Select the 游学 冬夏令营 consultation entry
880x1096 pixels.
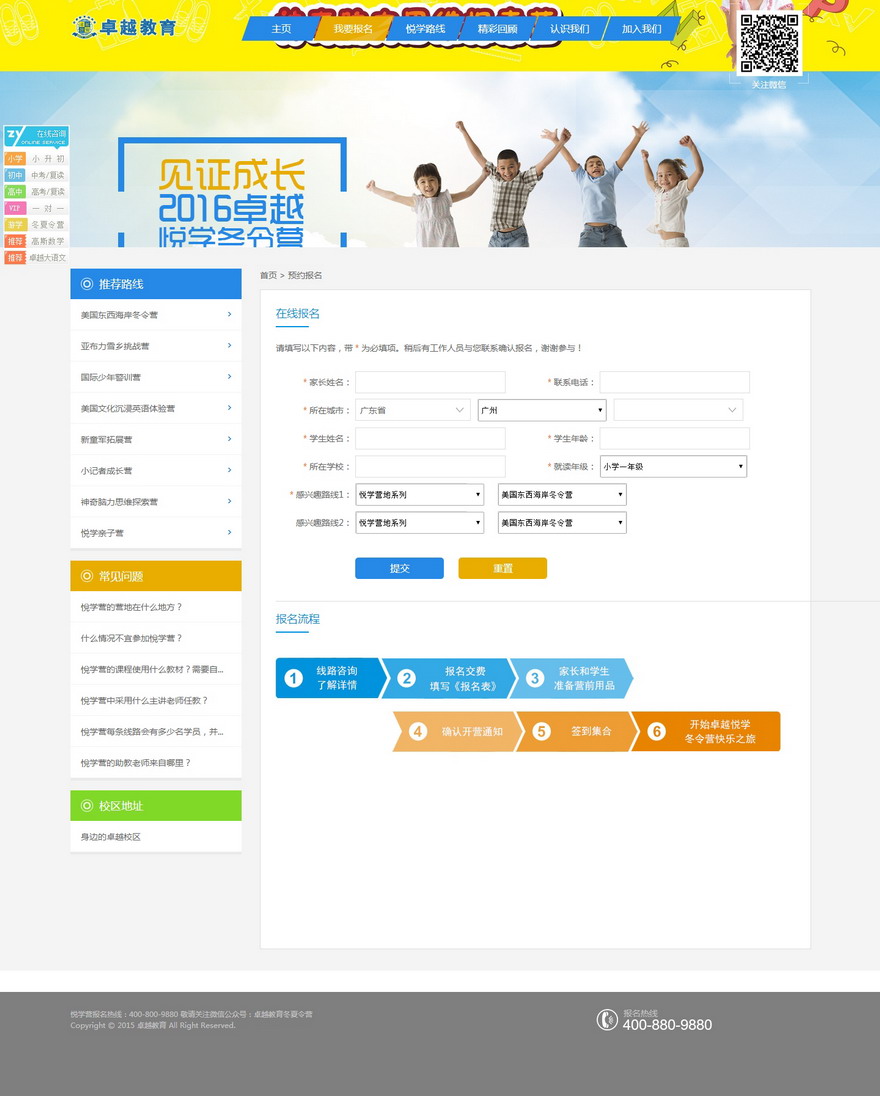(36, 224)
